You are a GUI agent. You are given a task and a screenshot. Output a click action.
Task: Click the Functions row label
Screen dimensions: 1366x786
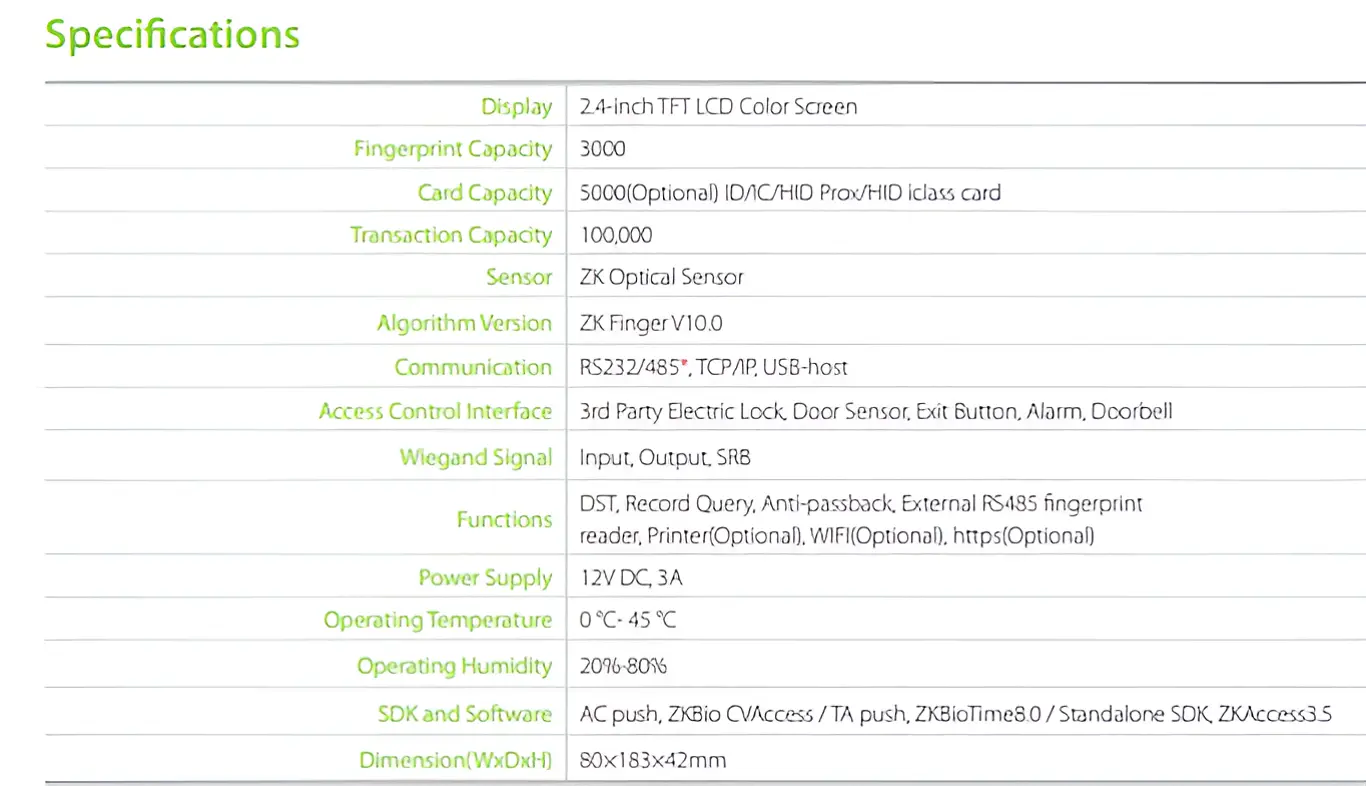click(504, 519)
